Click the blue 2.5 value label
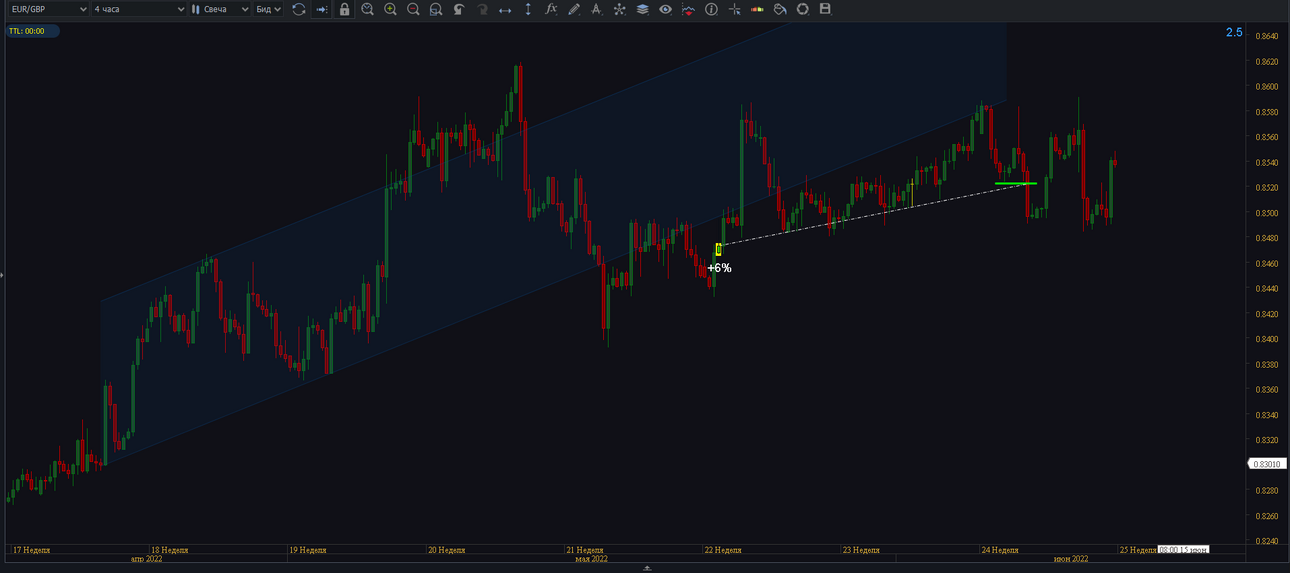The height and width of the screenshot is (573, 1290). 1234,32
